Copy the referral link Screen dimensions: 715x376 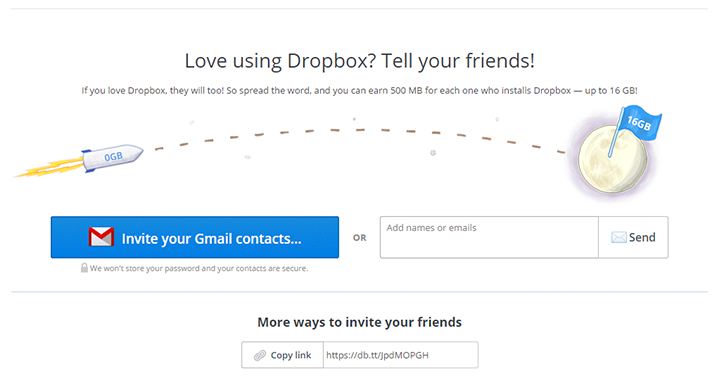(282, 355)
